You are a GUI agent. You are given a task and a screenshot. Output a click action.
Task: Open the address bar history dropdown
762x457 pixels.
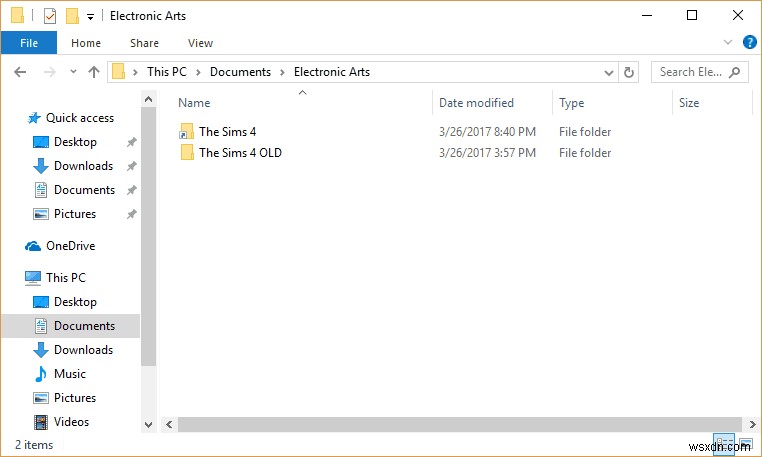pyautogui.click(x=608, y=72)
